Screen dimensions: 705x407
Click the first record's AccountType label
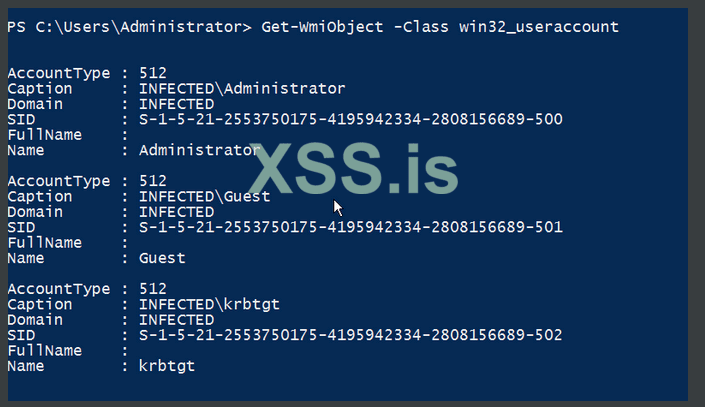point(55,73)
